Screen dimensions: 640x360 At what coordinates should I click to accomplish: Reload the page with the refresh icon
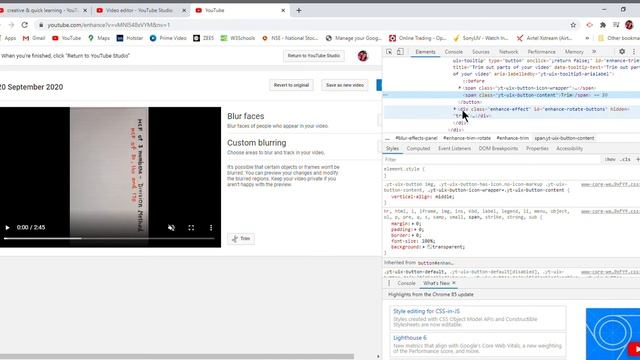tap(25, 25)
